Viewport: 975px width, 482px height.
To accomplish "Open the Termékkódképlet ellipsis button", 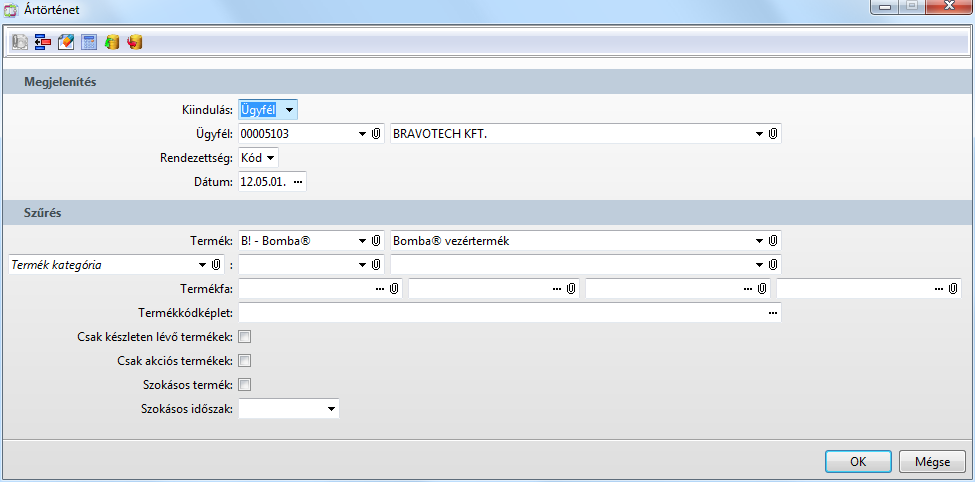I will 773,313.
